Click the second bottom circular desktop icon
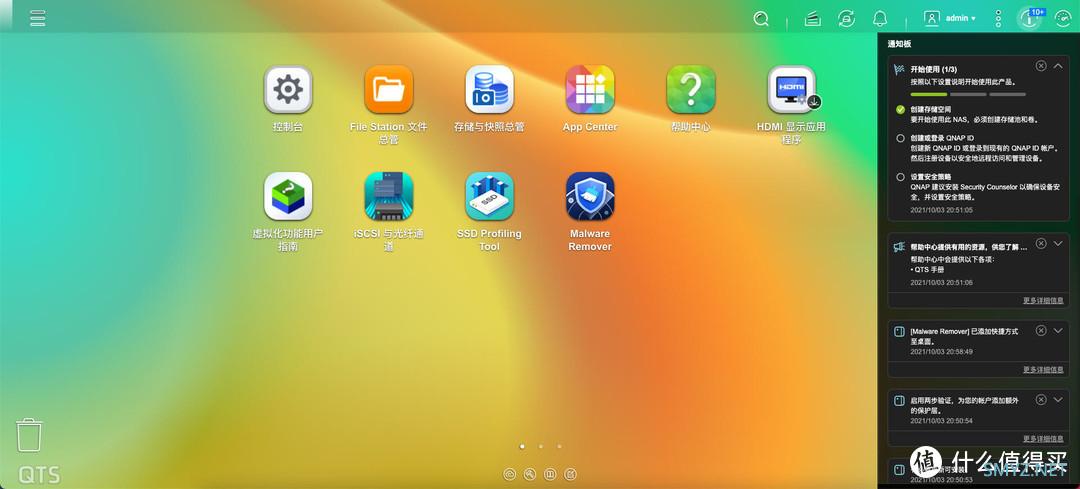This screenshot has height=489, width=1080. 530,474
